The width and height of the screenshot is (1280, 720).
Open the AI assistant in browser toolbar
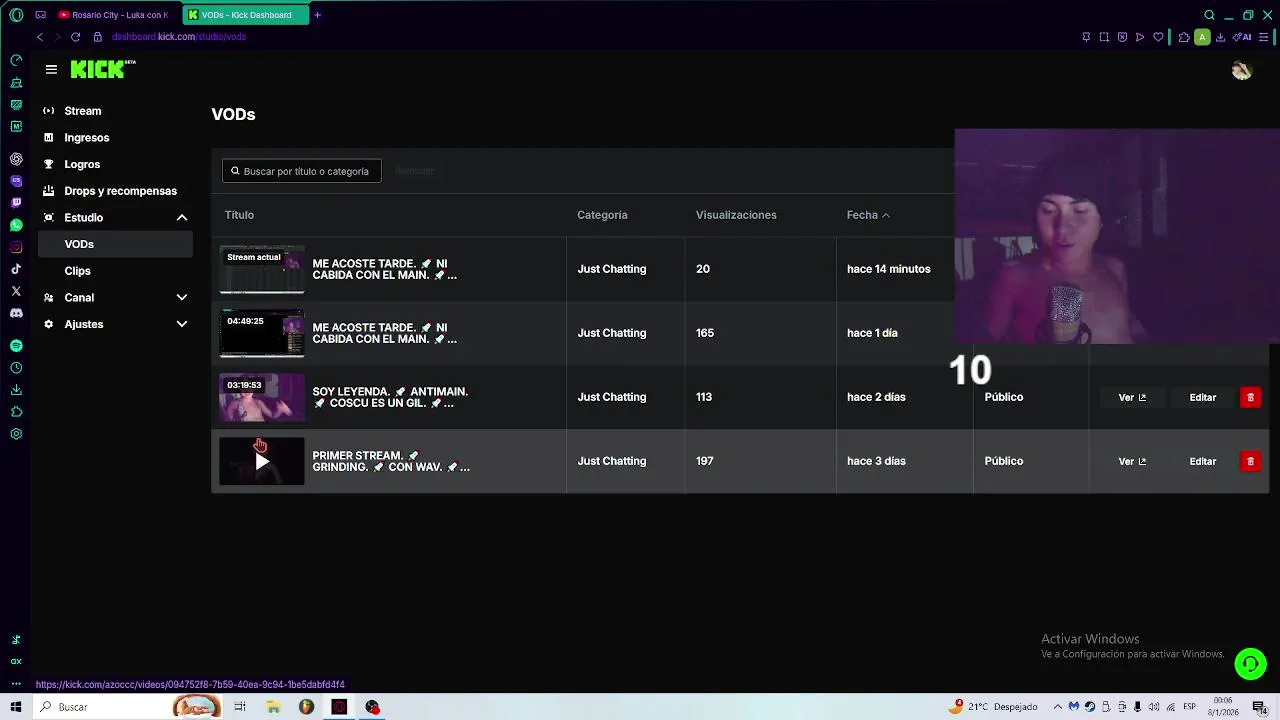1243,37
